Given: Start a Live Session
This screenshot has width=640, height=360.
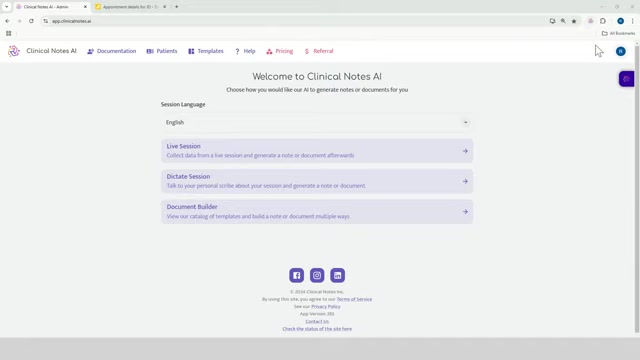Looking at the screenshot, I should tap(317, 151).
